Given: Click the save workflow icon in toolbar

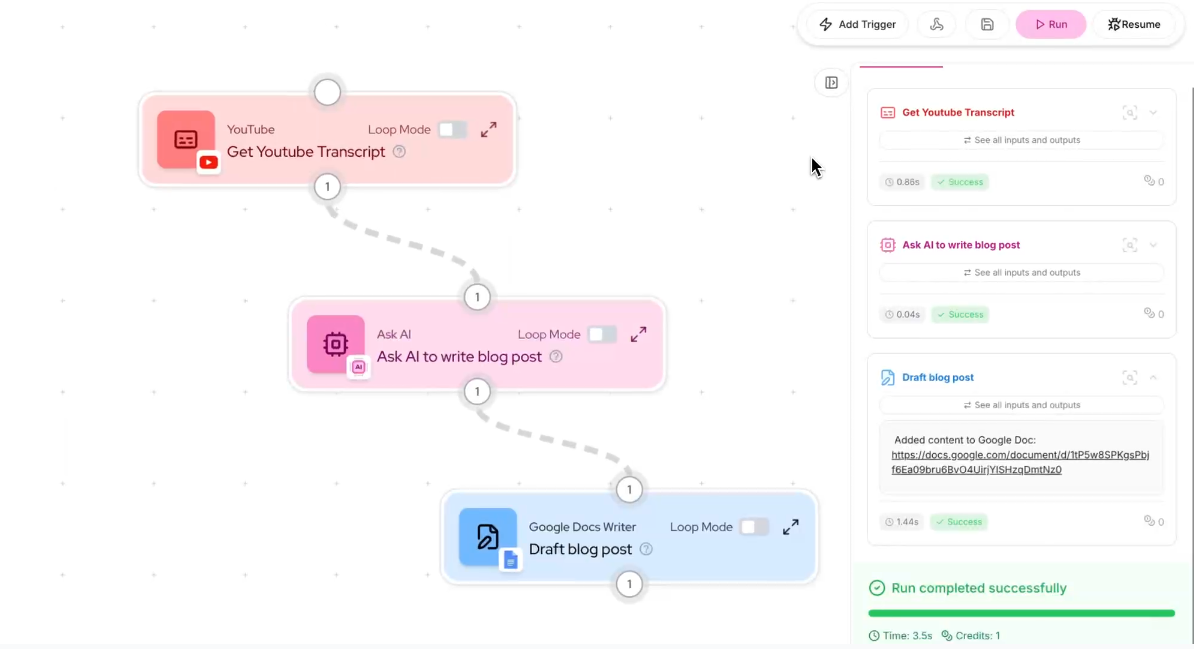Looking at the screenshot, I should [x=987, y=24].
